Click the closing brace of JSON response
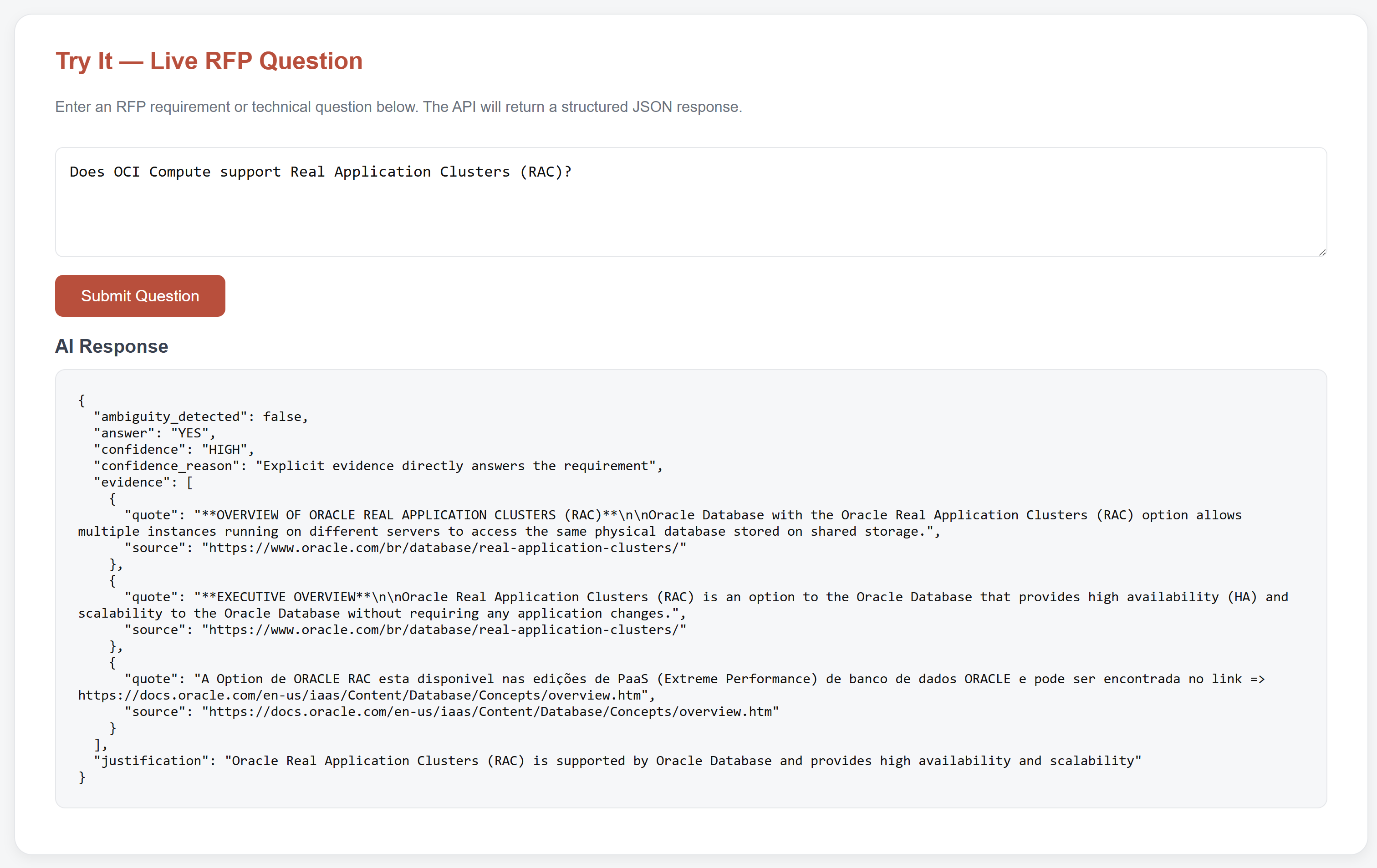This screenshot has width=1377, height=868. pos(82,777)
